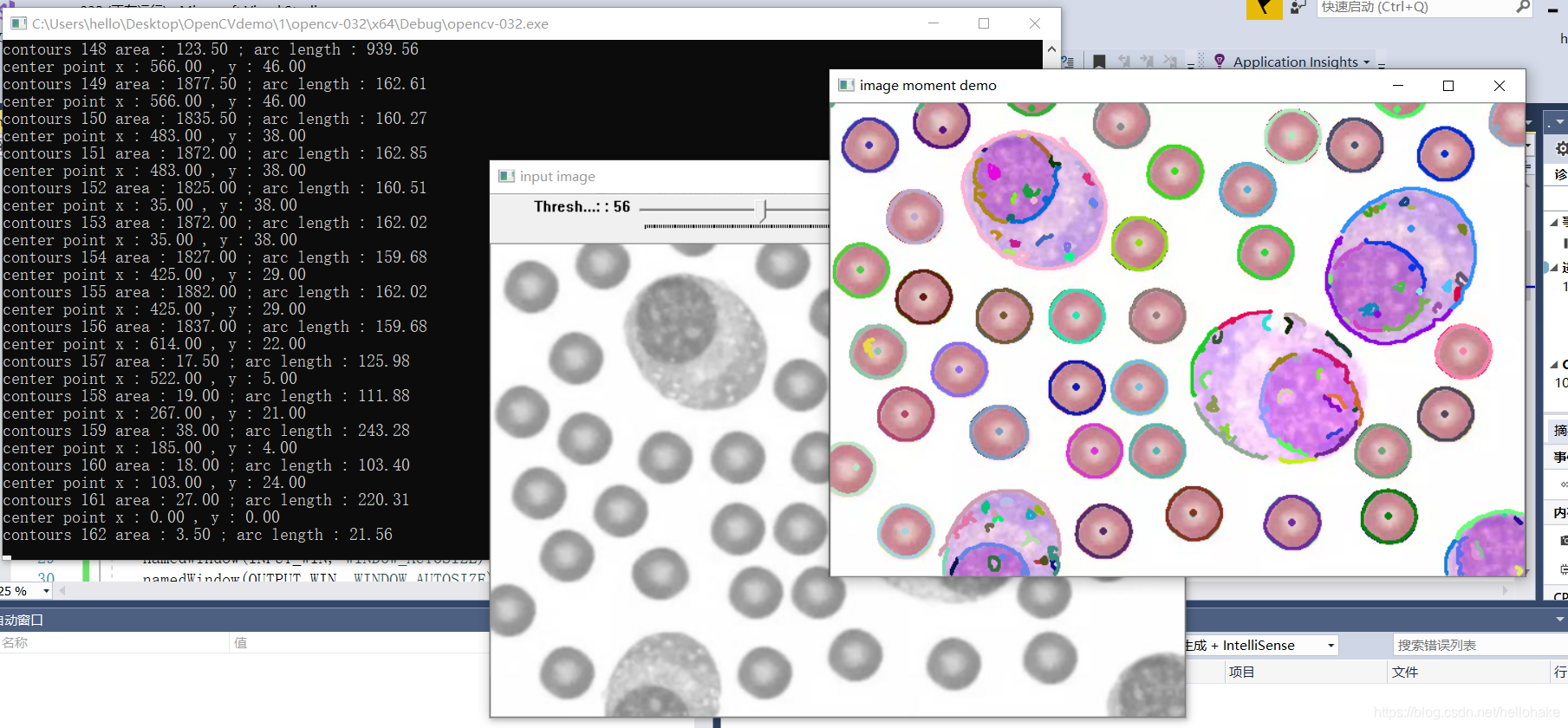Click the Thresh trackbar track
Screen dimensions: 1568x728
tap(733, 209)
